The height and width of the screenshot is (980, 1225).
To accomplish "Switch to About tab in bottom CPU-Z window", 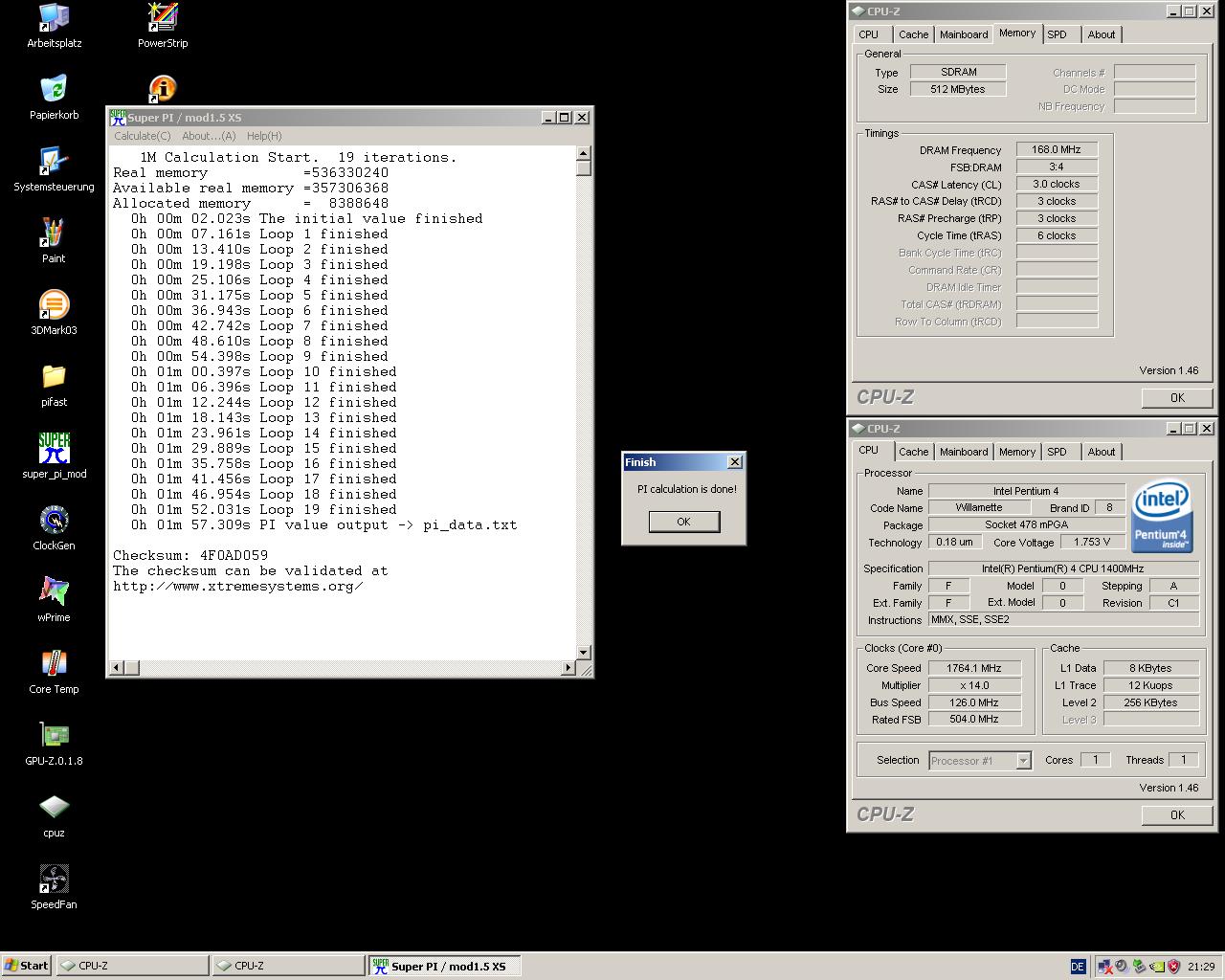I will pyautogui.click(x=1102, y=452).
